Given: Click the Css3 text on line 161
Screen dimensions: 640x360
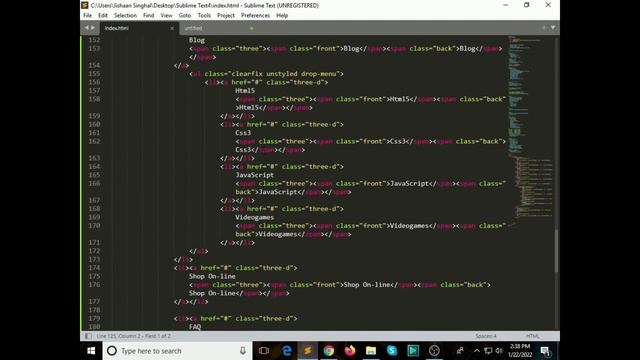Looking at the screenshot, I should pos(243,133).
